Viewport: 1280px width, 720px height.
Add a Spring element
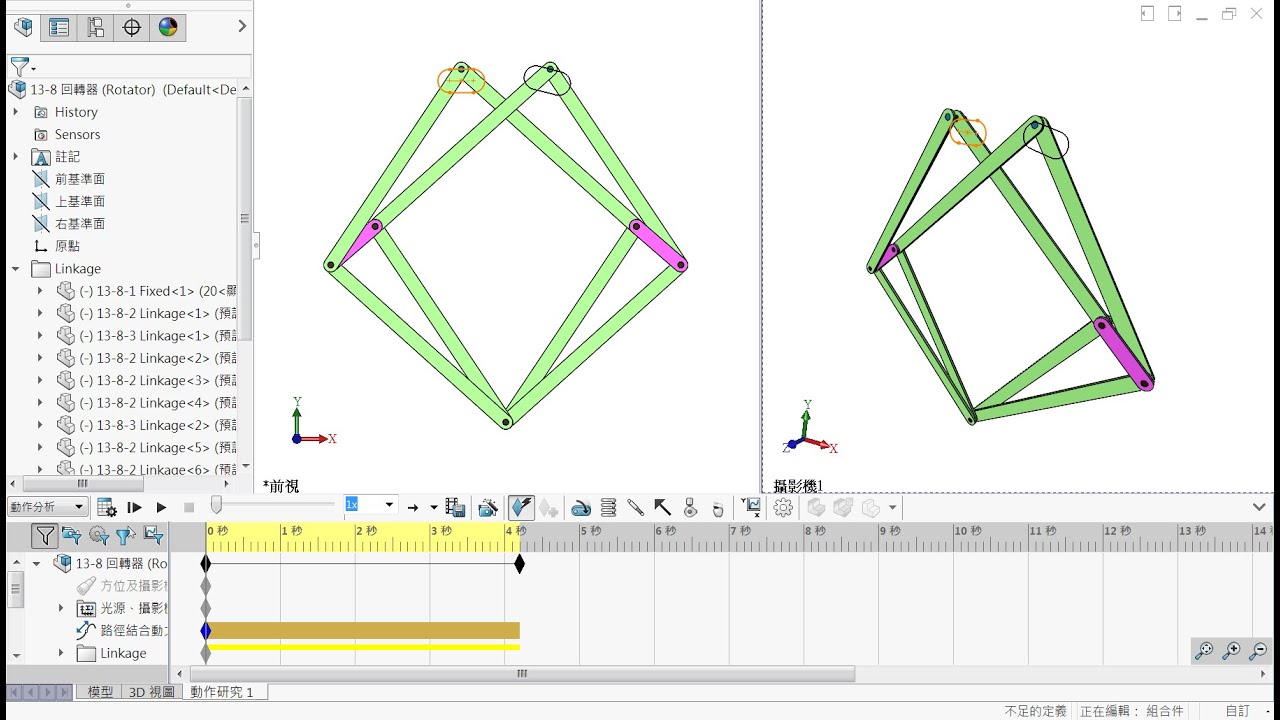[x=608, y=508]
